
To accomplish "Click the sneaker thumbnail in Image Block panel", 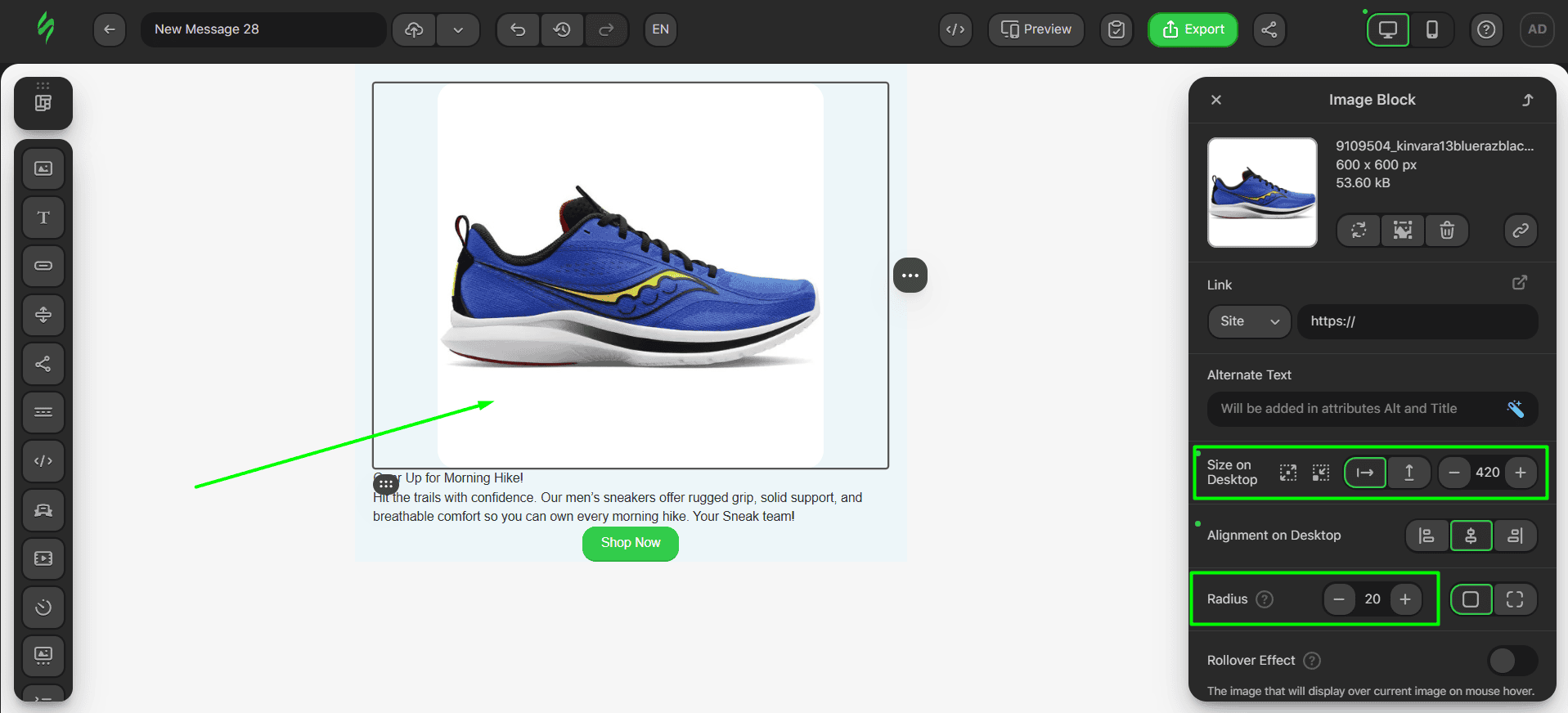I will click(x=1262, y=192).
